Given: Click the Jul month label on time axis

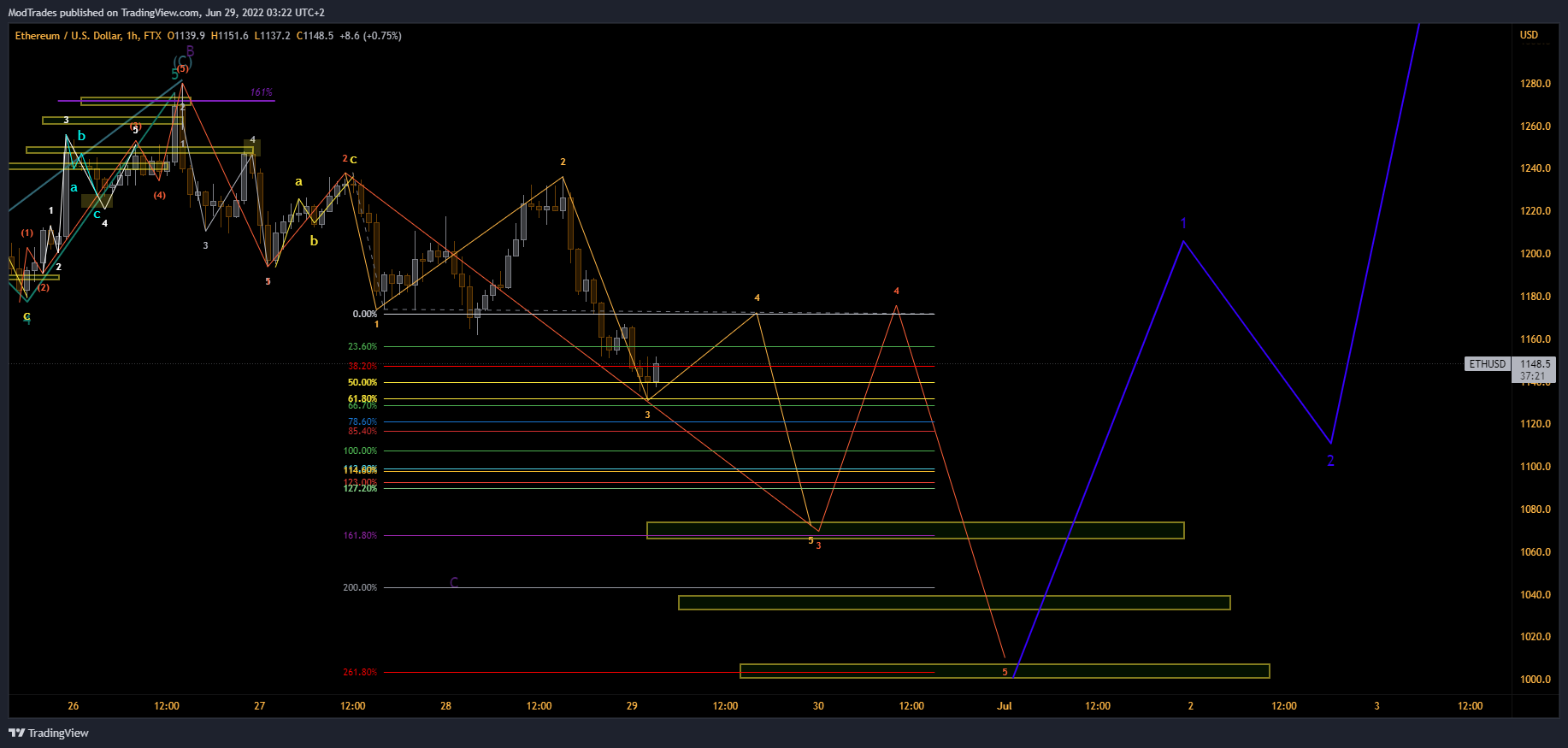Looking at the screenshot, I should (x=1005, y=706).
